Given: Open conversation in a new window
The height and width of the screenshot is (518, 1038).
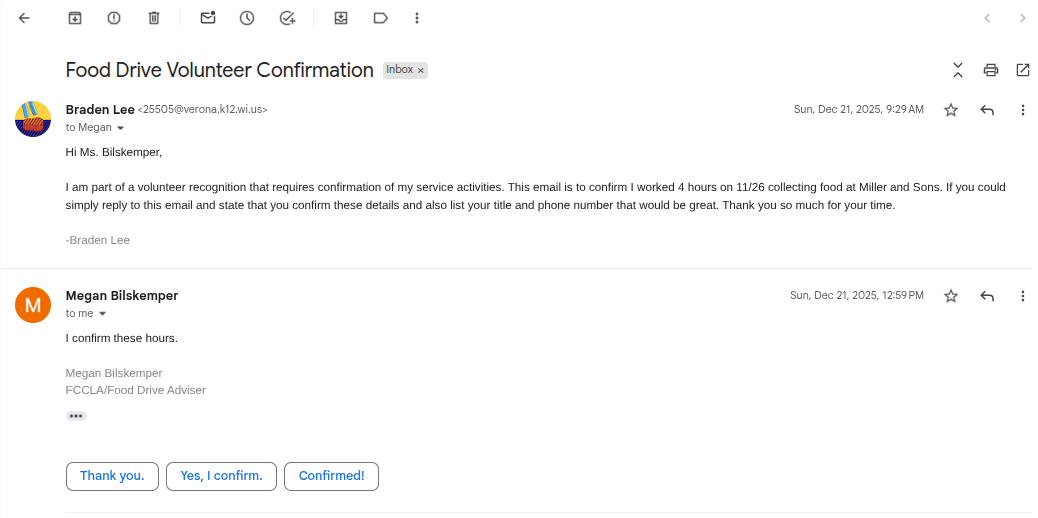Looking at the screenshot, I should (1023, 70).
